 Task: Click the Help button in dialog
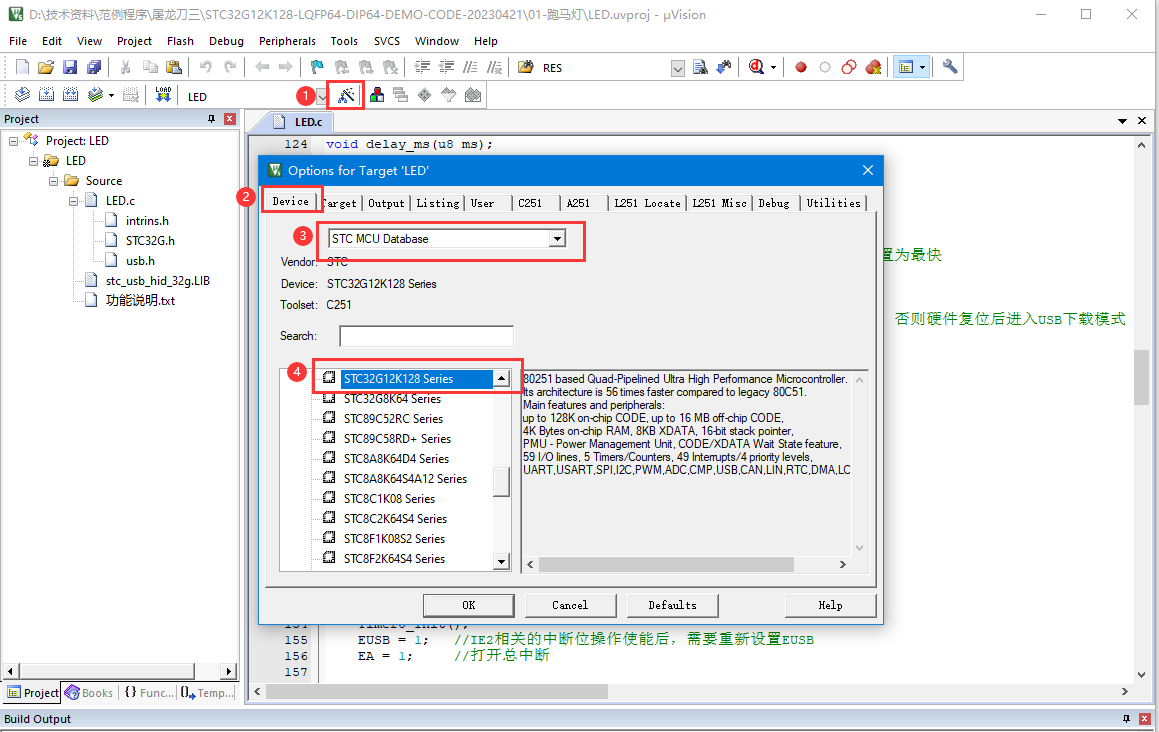tap(830, 606)
